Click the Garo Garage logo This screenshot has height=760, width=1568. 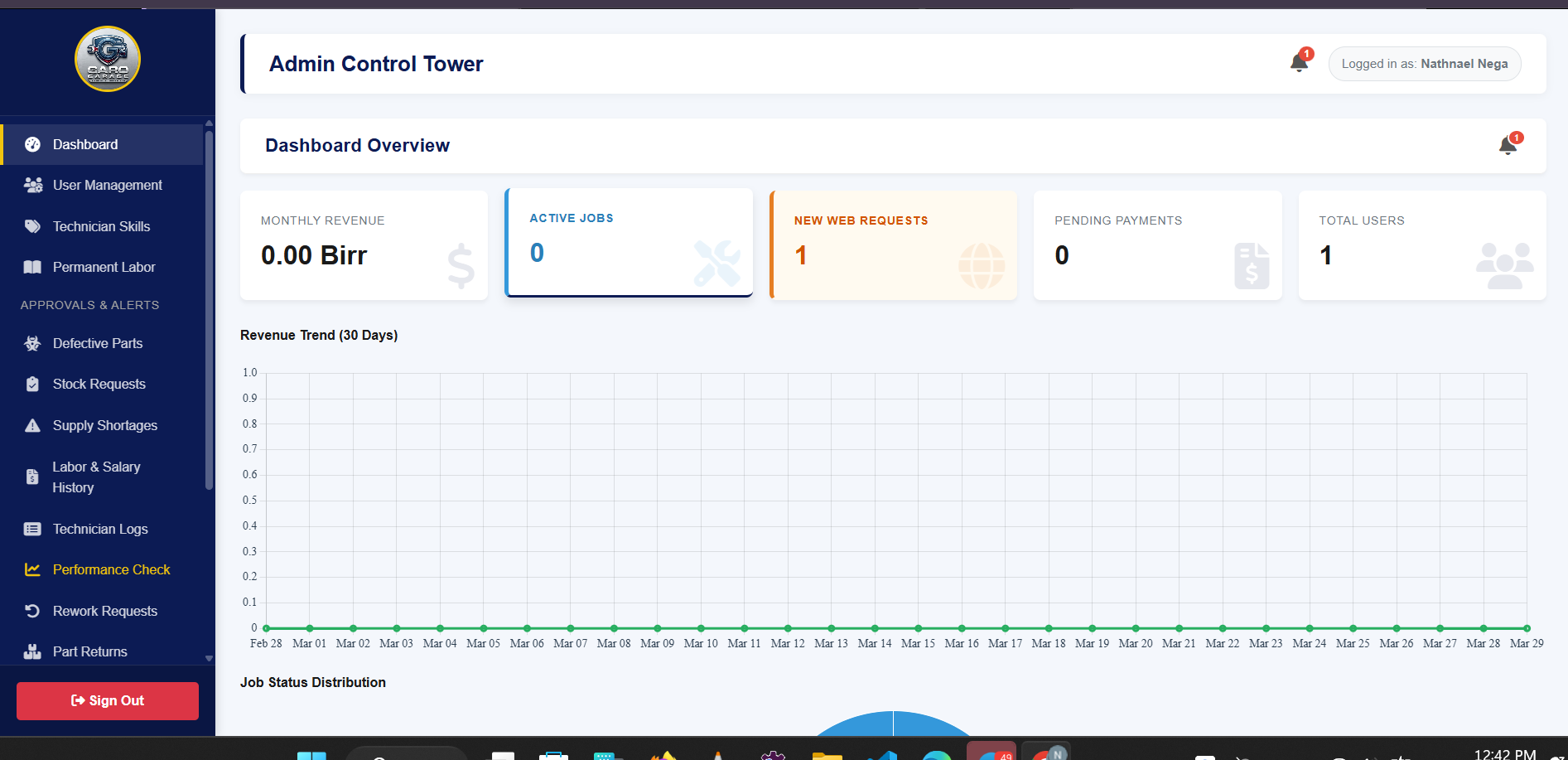click(108, 59)
